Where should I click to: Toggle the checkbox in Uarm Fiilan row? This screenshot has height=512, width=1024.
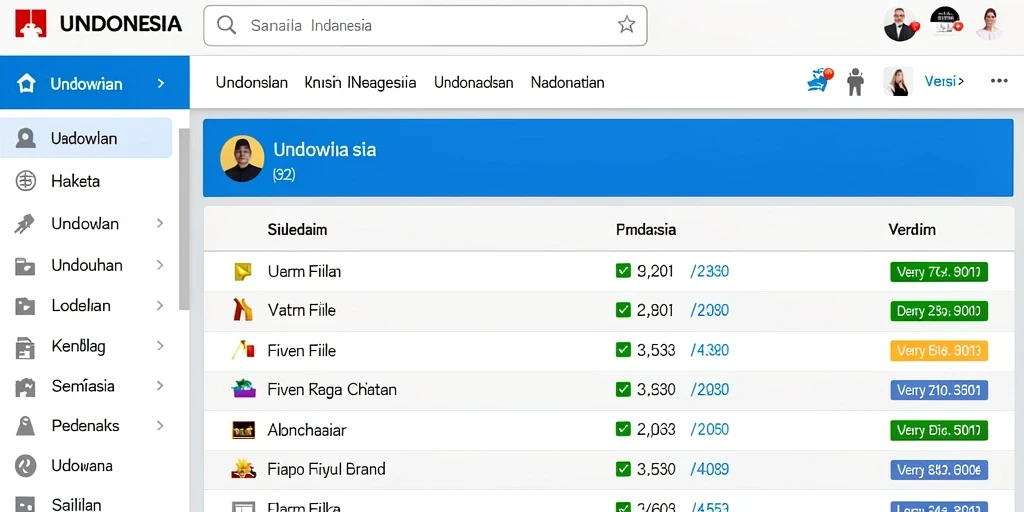[623, 270]
